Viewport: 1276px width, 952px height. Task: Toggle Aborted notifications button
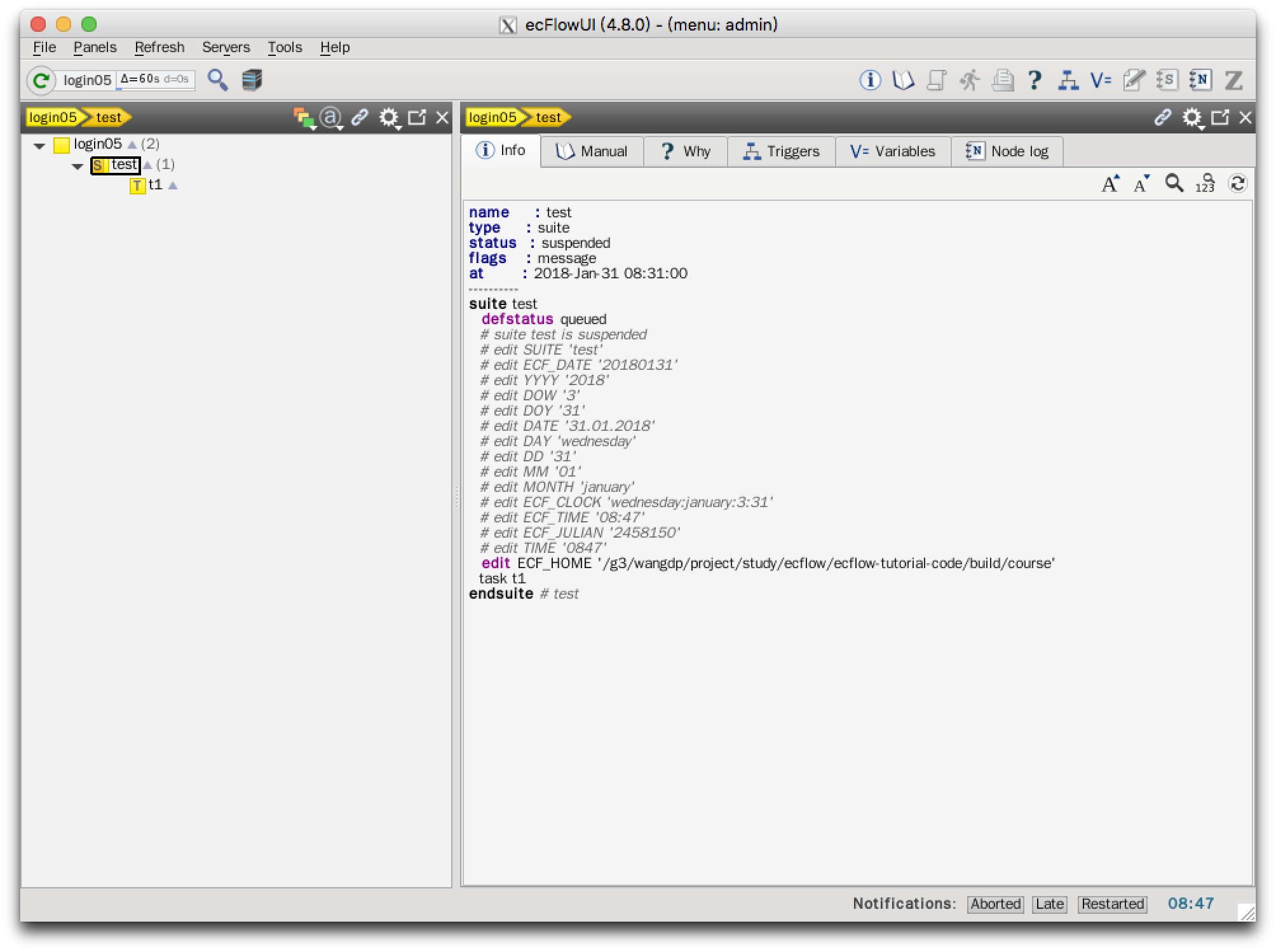tap(995, 904)
